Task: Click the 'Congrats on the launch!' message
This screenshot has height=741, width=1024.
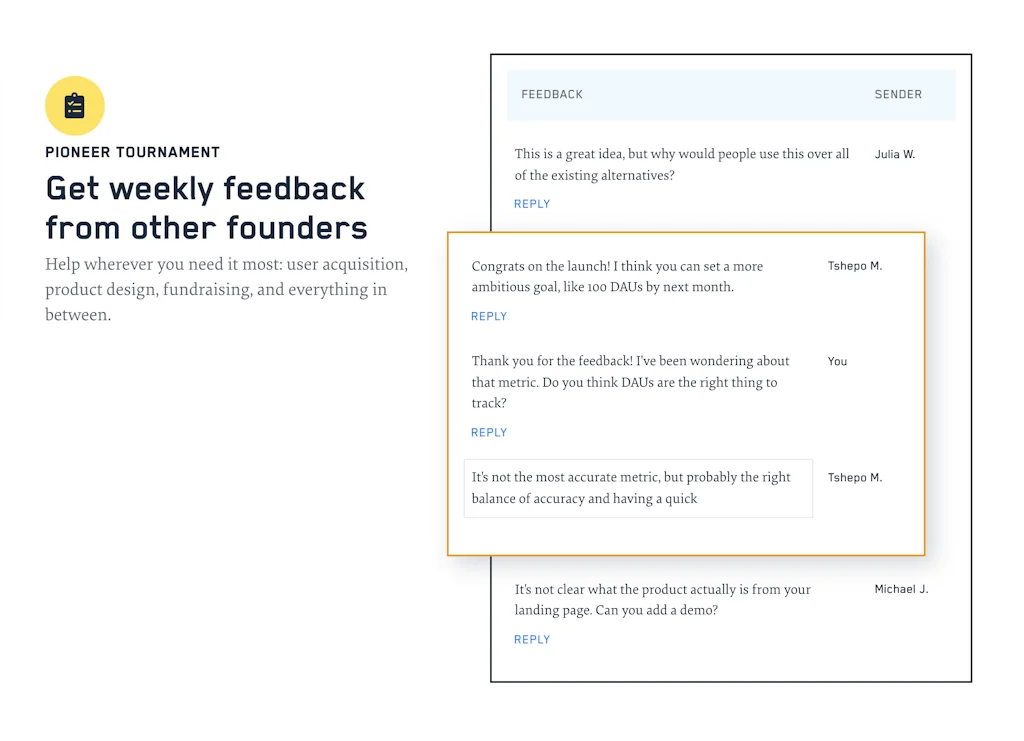Action: pos(617,277)
